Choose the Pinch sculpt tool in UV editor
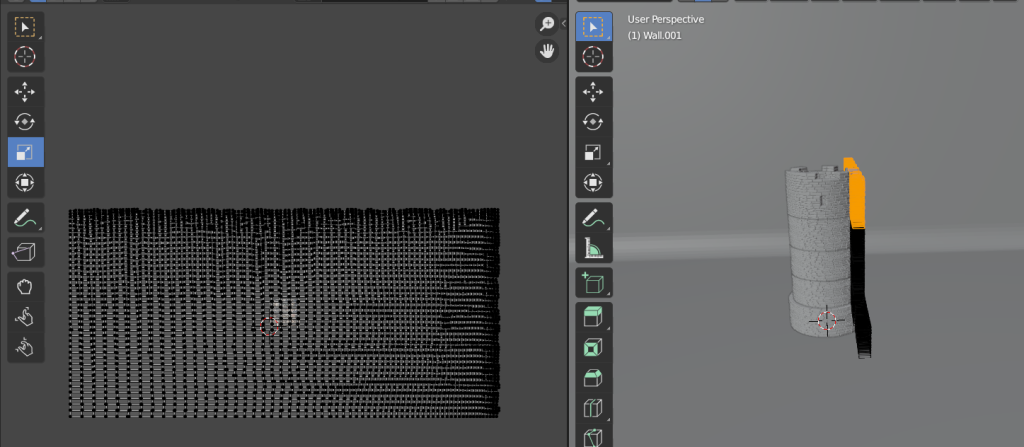 [x=26, y=347]
